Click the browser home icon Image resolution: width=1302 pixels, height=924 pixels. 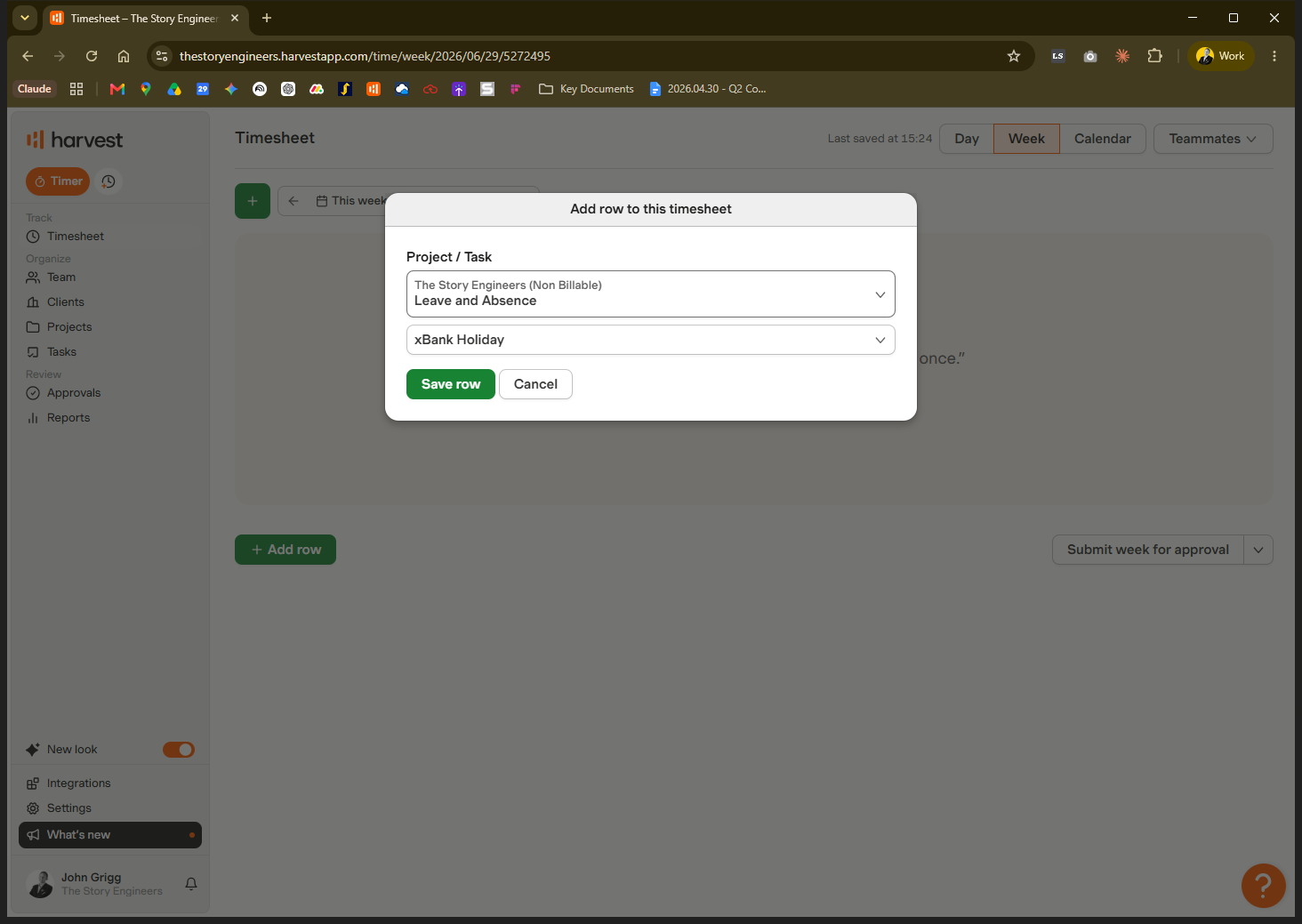point(124,56)
